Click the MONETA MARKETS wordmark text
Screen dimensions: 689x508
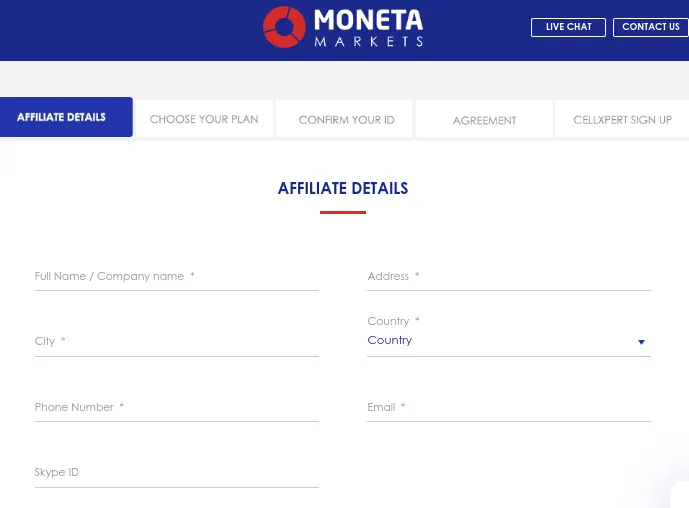click(368, 28)
